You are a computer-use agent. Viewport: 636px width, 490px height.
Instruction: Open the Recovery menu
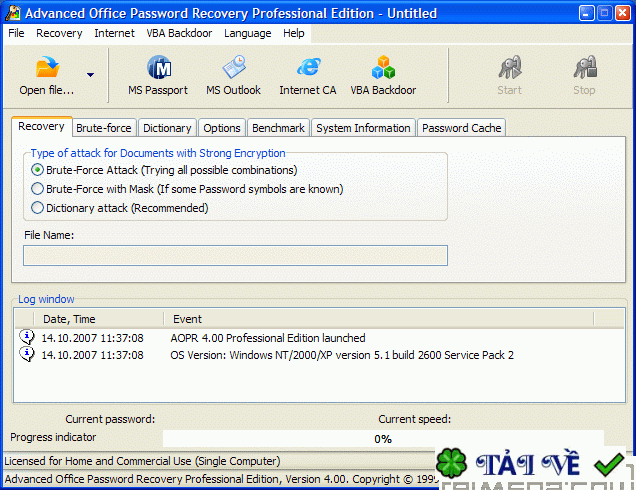click(x=59, y=33)
